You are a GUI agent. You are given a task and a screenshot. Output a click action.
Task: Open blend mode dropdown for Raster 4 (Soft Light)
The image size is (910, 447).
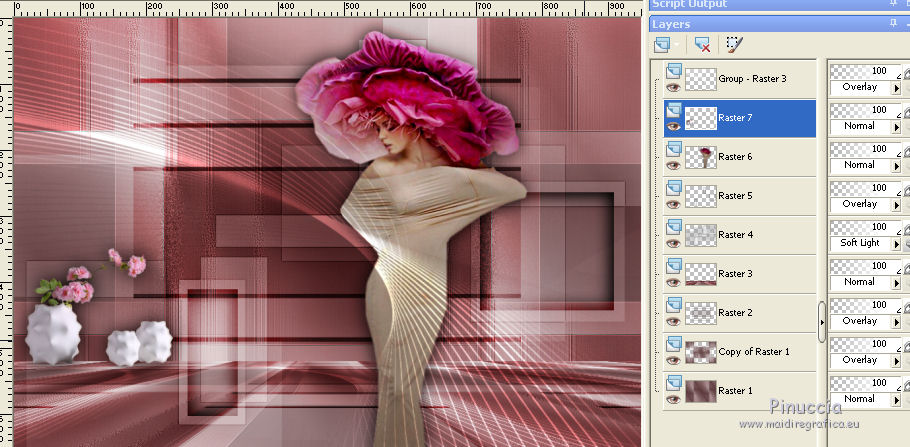896,243
